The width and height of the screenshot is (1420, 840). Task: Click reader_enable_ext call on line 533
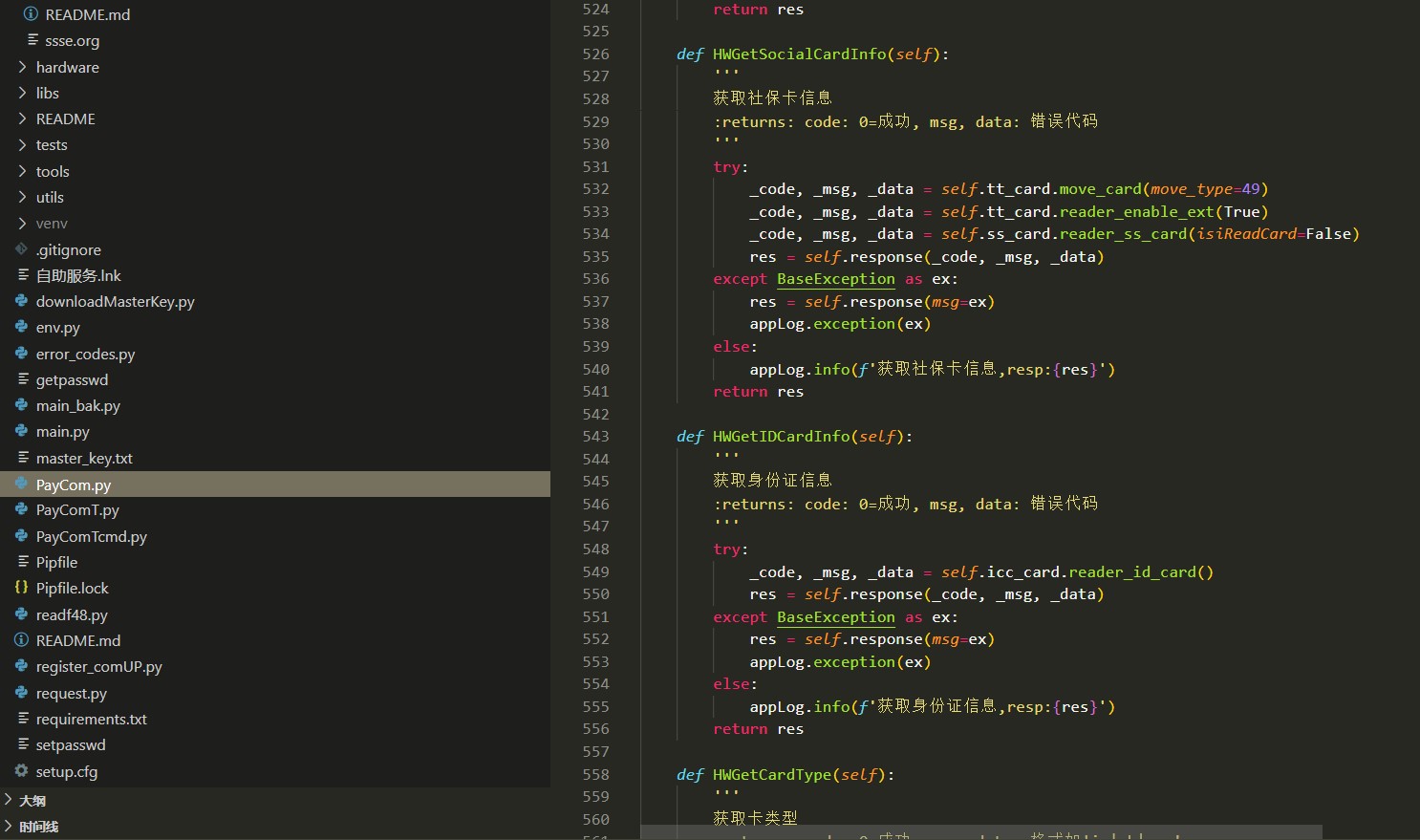point(1137,211)
